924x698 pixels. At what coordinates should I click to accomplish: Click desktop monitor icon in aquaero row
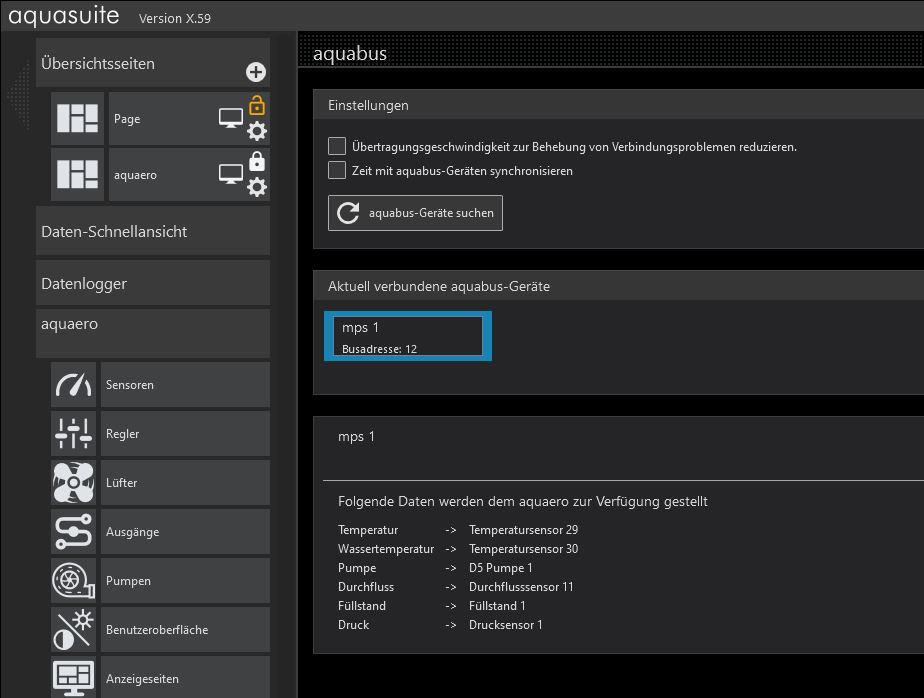tap(230, 174)
